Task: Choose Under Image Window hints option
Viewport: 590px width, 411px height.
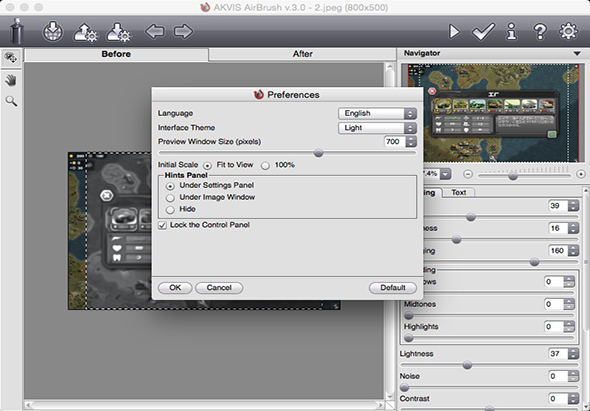Action: pos(170,198)
